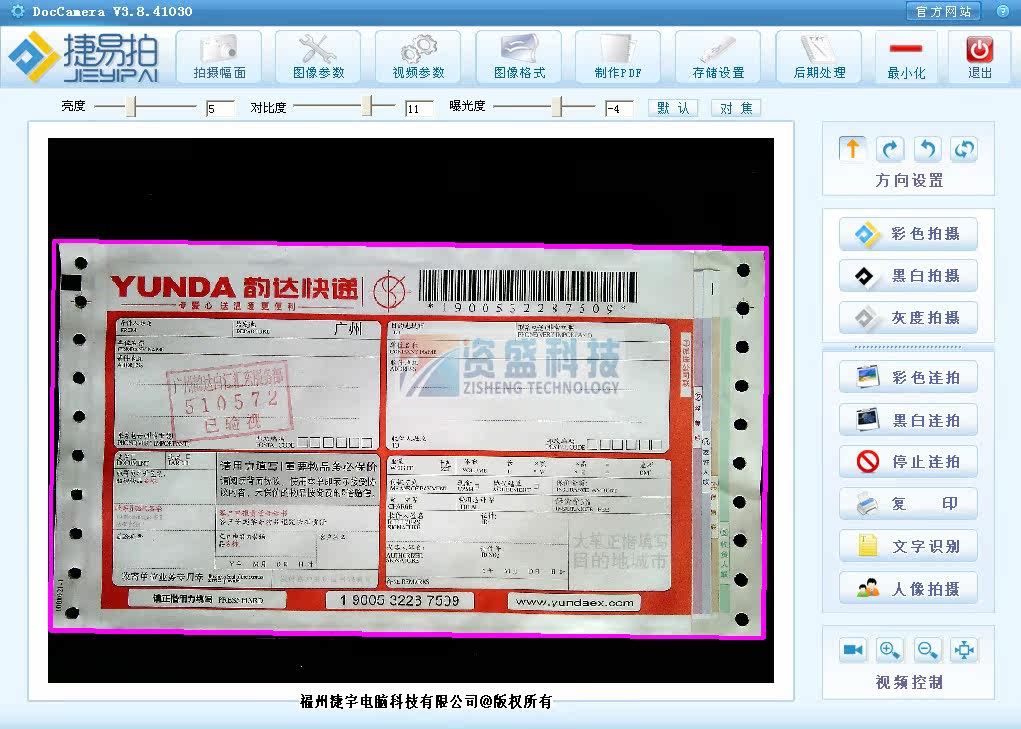Click the rotate 180 degrees icon
1021x729 pixels.
tap(964, 149)
